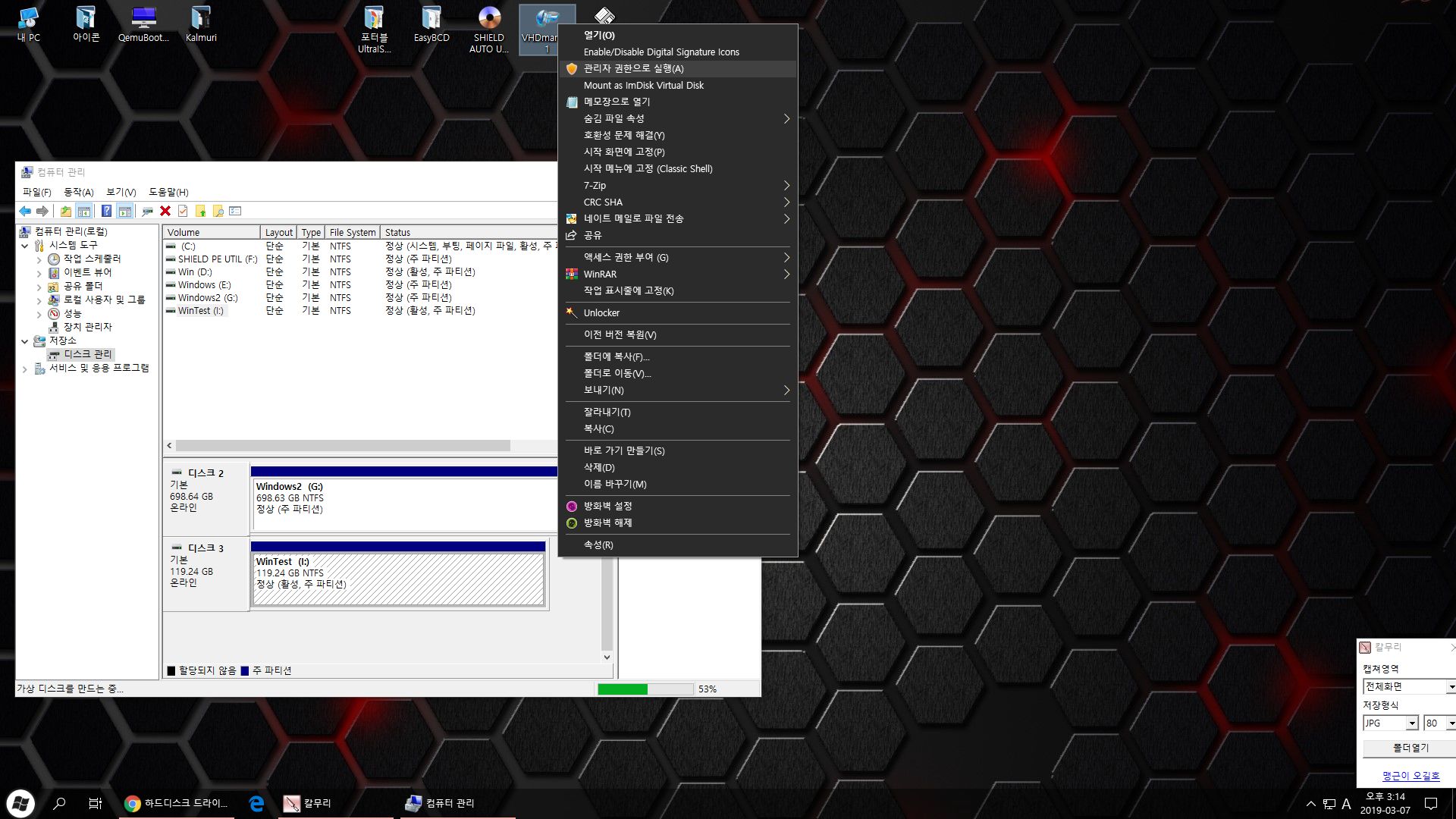Expand the 공유 폴더 tree node
The height and width of the screenshot is (819, 1456).
click(x=39, y=287)
